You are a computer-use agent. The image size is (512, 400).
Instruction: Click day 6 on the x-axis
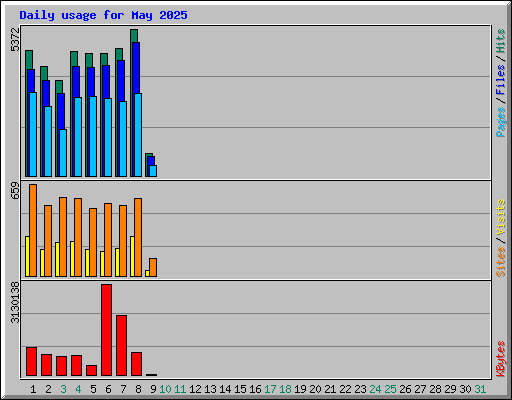108,389
